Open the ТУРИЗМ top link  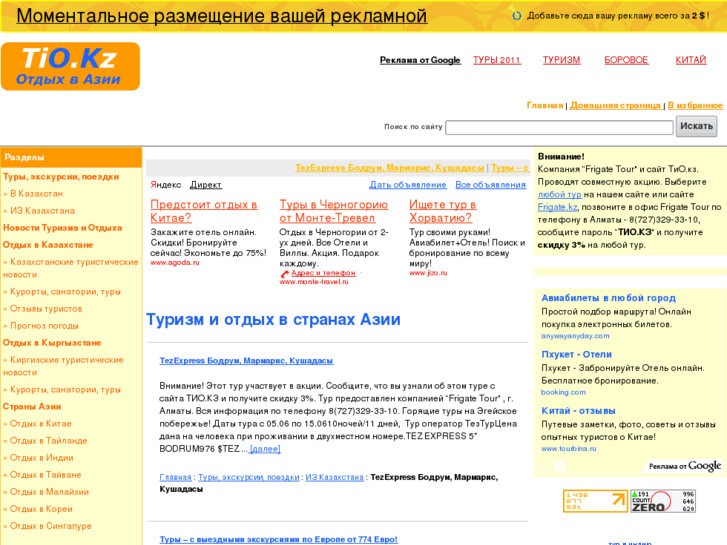point(561,60)
